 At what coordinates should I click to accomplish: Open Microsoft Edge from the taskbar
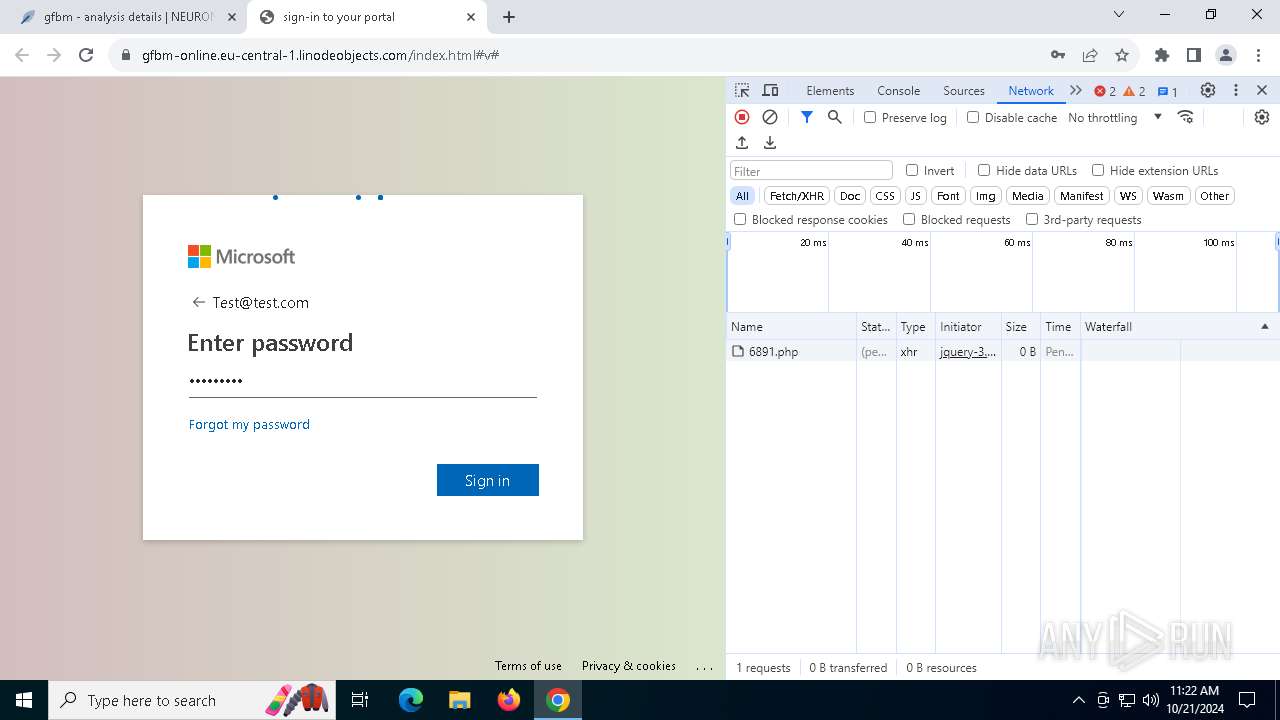(x=411, y=700)
